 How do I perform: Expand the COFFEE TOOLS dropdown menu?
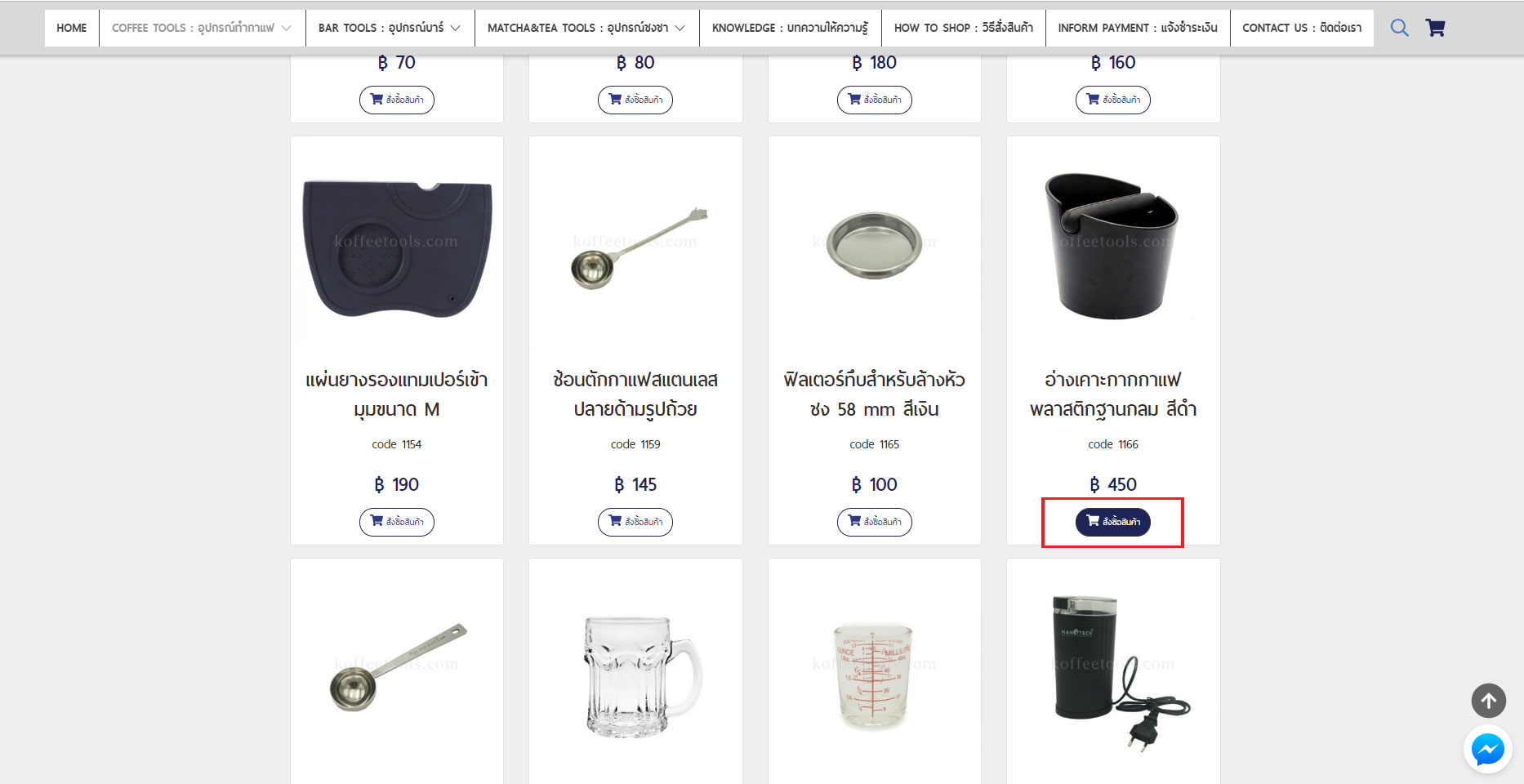click(x=202, y=28)
